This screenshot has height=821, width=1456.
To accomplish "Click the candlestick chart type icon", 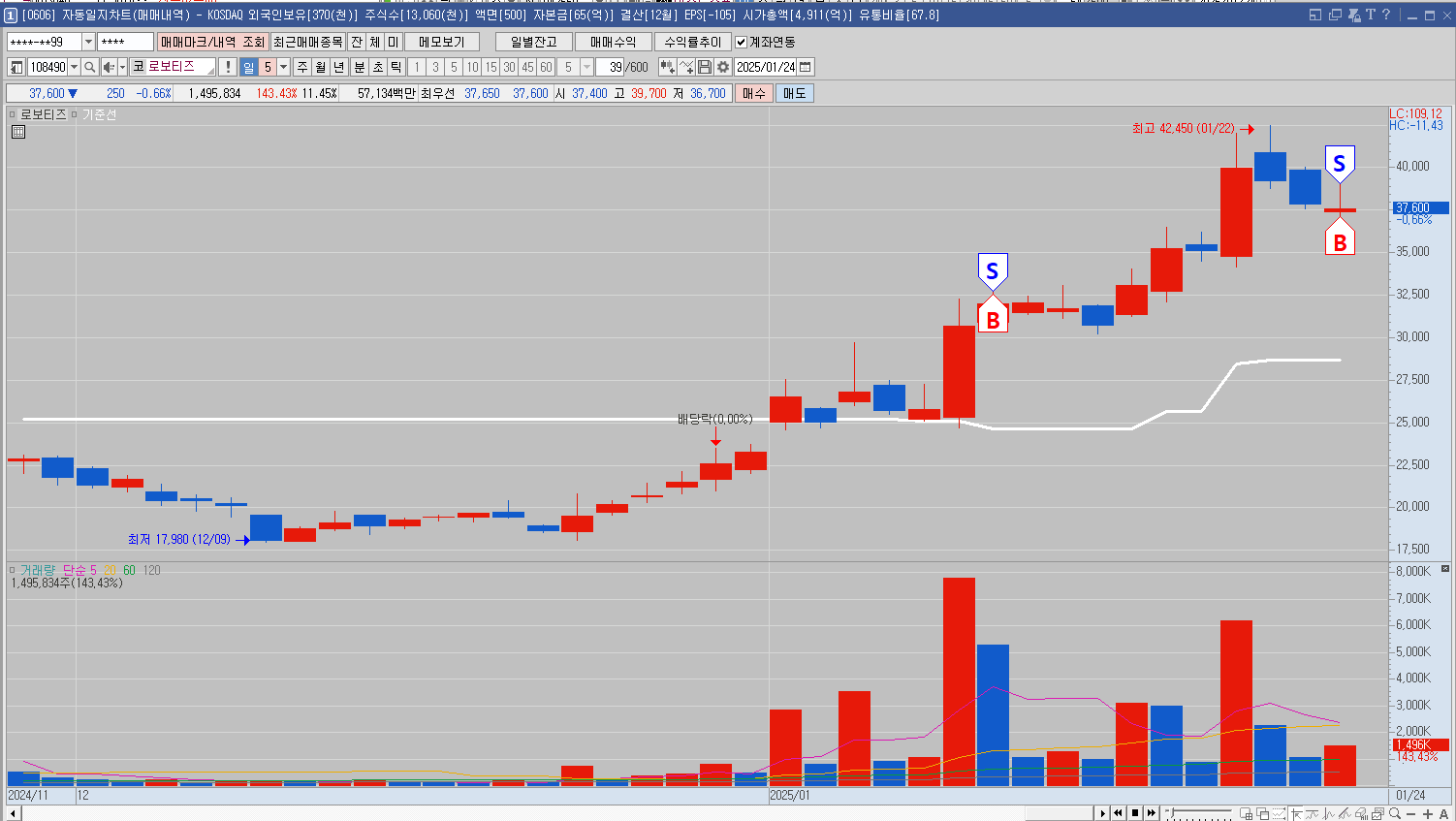I will click(667, 67).
